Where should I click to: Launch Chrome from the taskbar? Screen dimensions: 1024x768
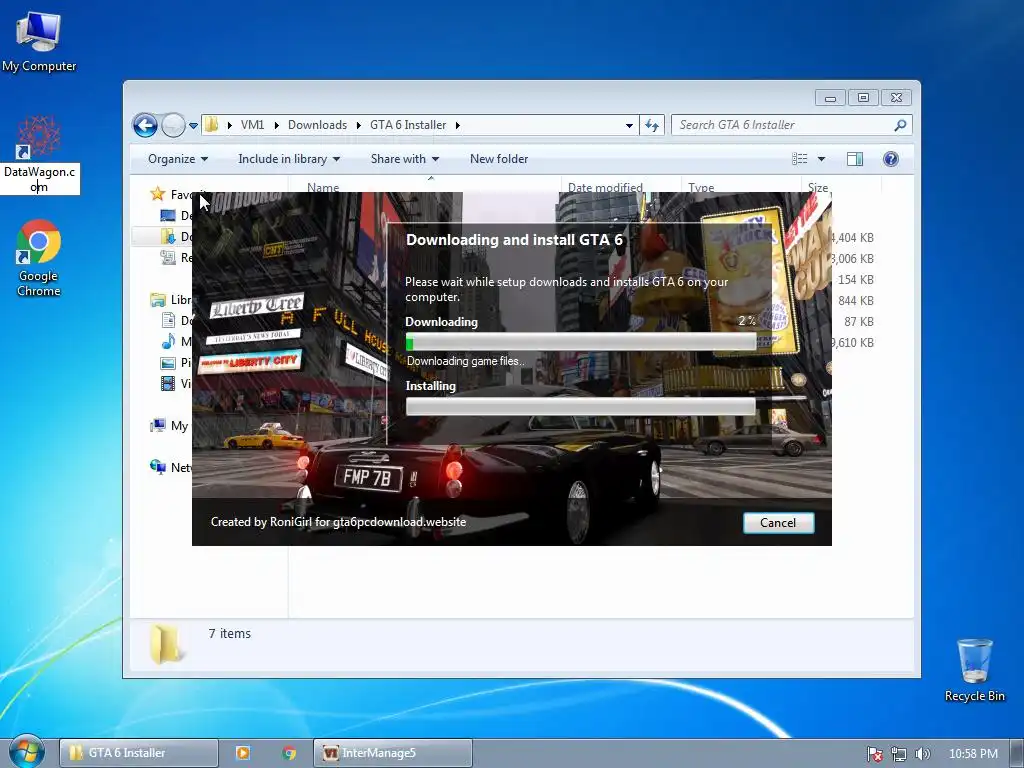tap(289, 753)
